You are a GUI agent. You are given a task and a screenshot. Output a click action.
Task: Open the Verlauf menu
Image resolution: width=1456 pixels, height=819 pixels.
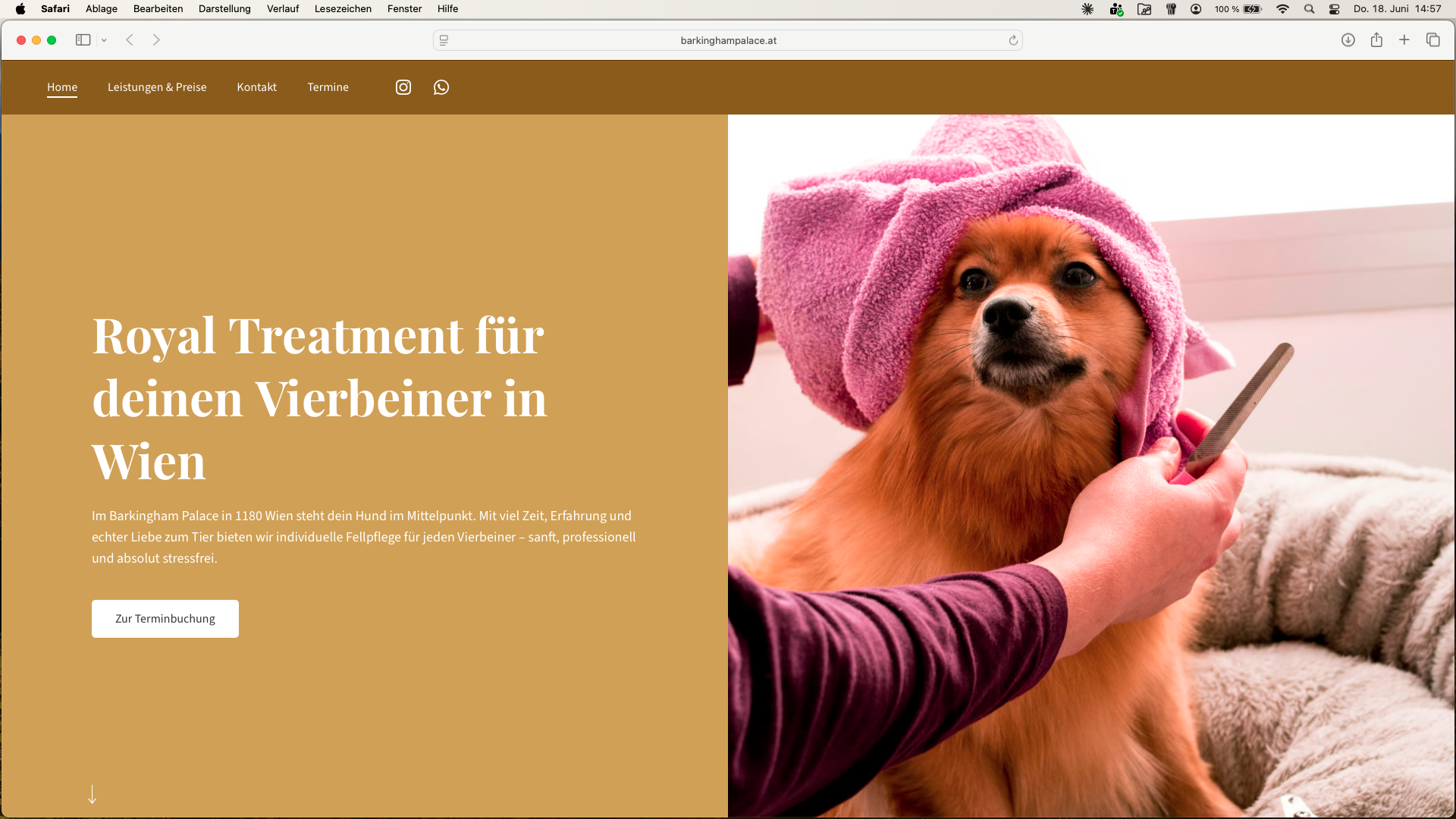point(283,9)
